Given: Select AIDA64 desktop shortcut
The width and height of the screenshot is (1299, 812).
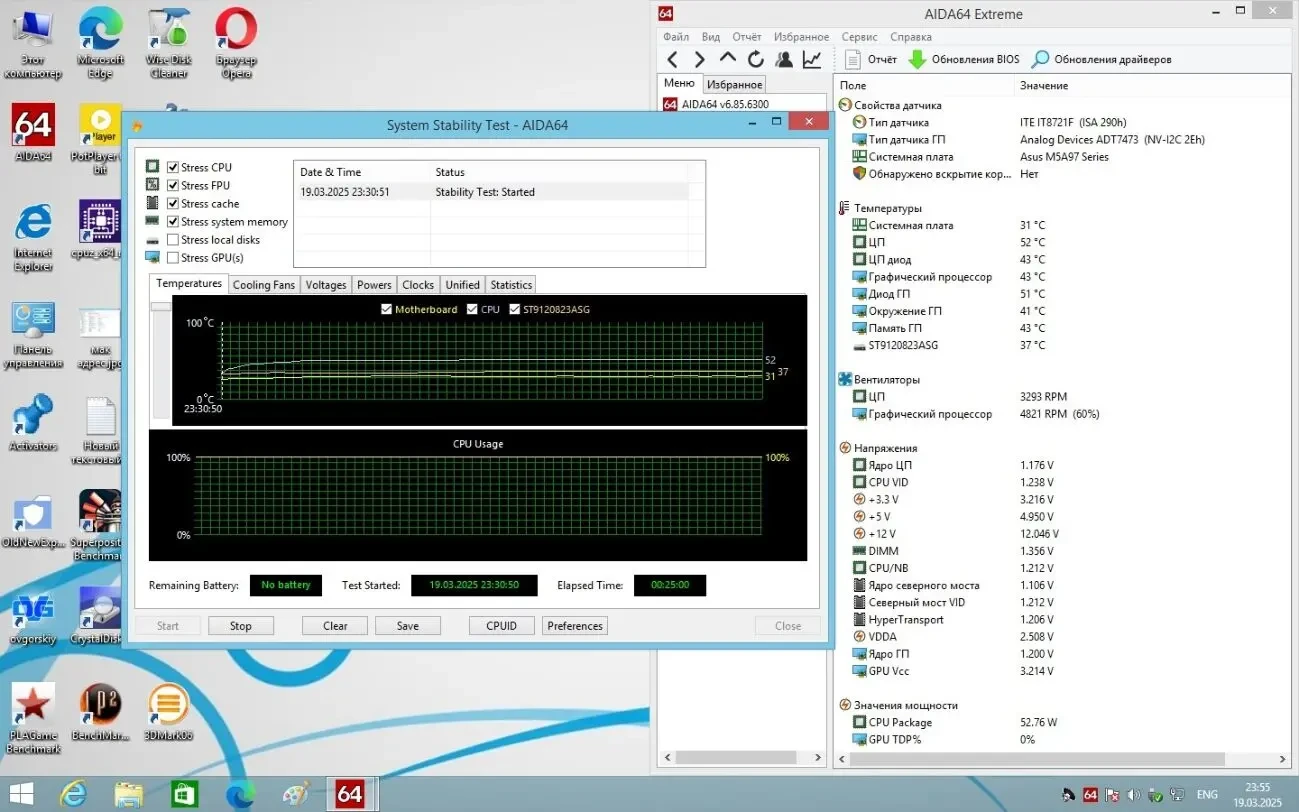Looking at the screenshot, I should tap(33, 134).
